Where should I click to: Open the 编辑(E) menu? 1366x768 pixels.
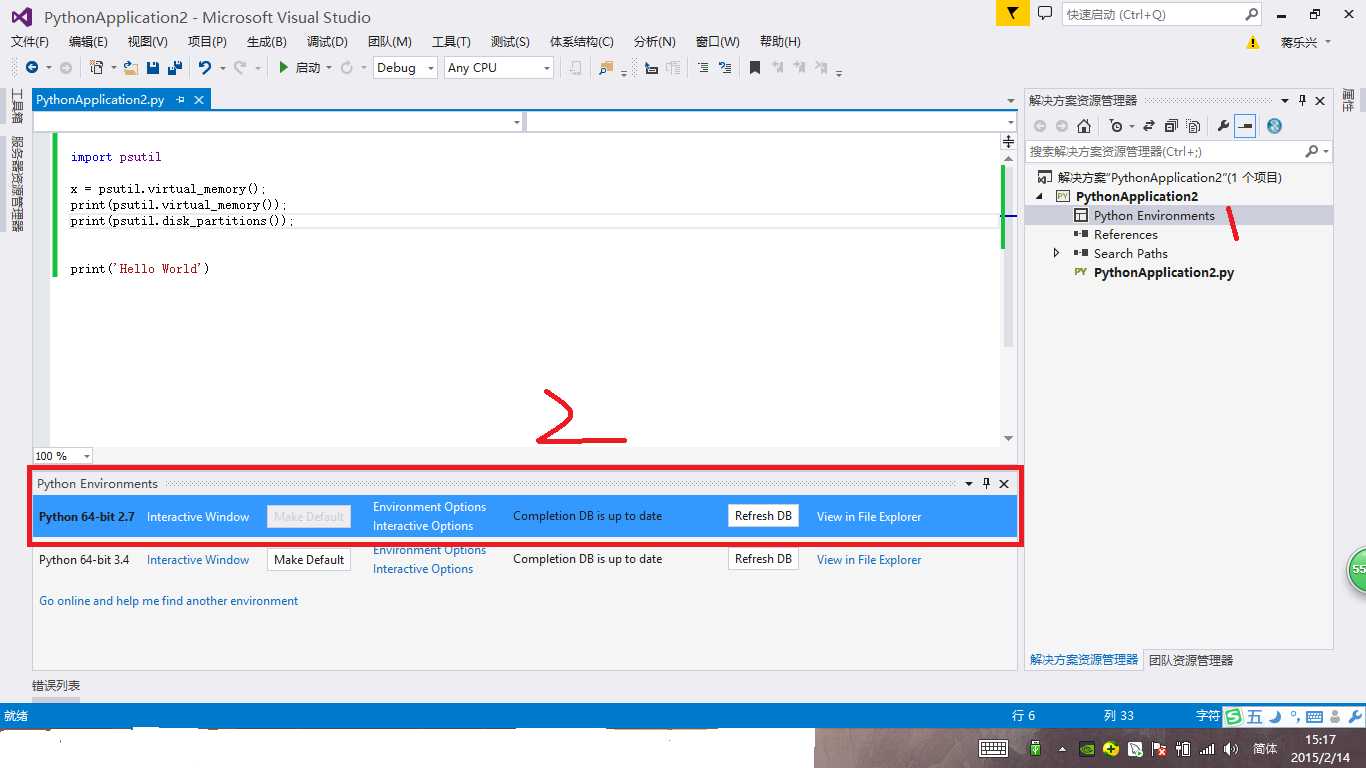coord(88,42)
